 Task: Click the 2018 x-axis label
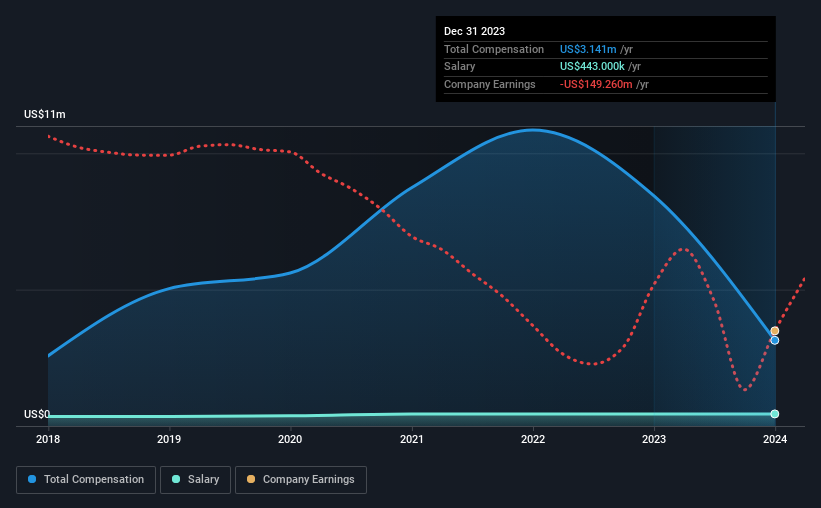pyautogui.click(x=48, y=439)
